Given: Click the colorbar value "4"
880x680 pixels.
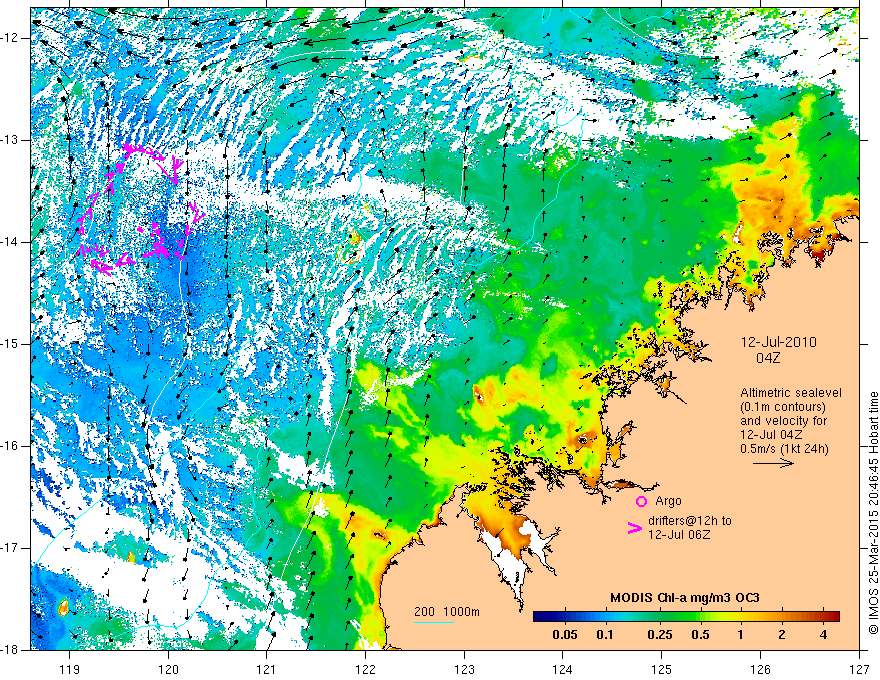Looking at the screenshot, I should [x=823, y=635].
